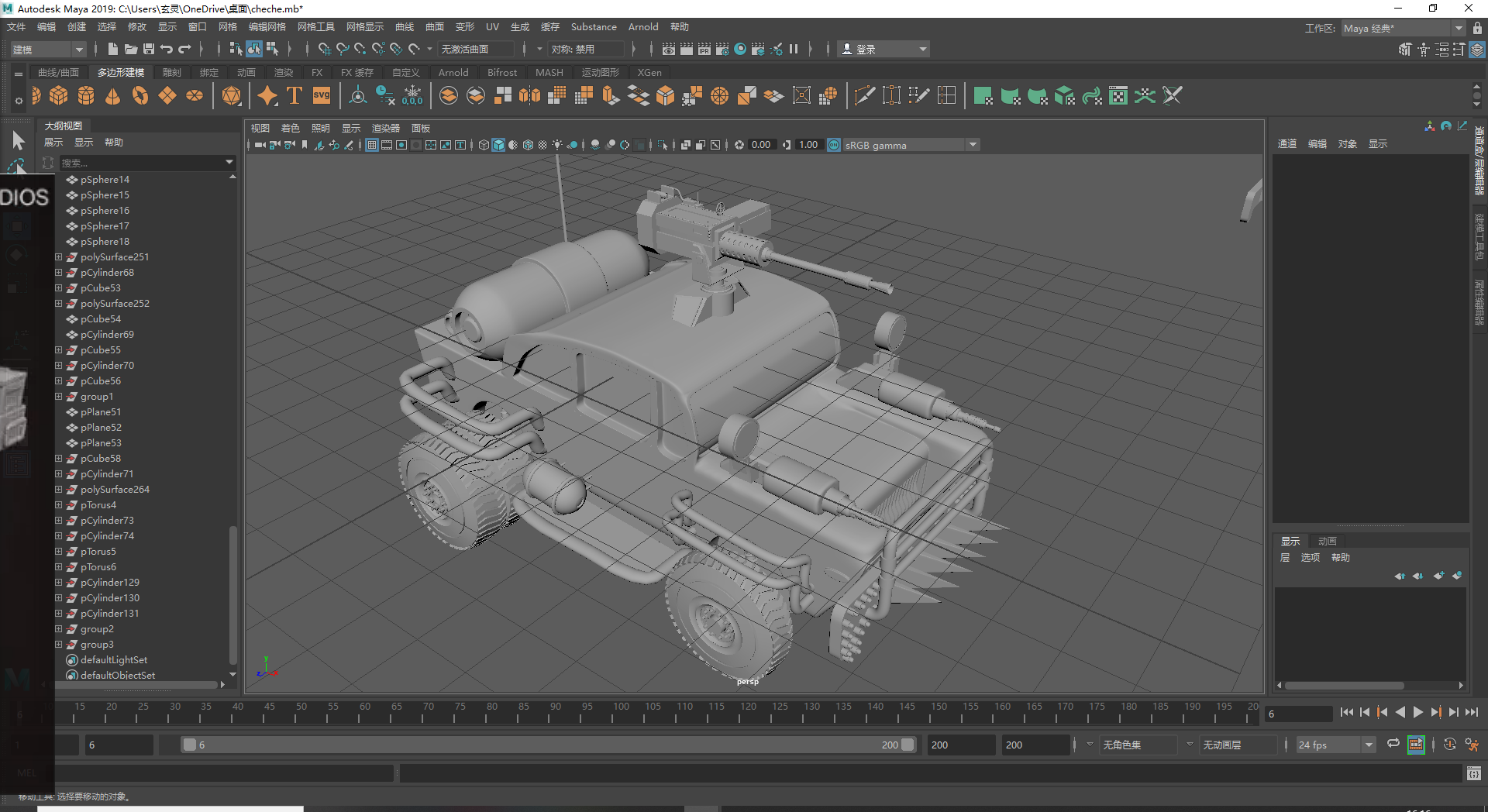Click the range slider right handle at 200

point(908,745)
